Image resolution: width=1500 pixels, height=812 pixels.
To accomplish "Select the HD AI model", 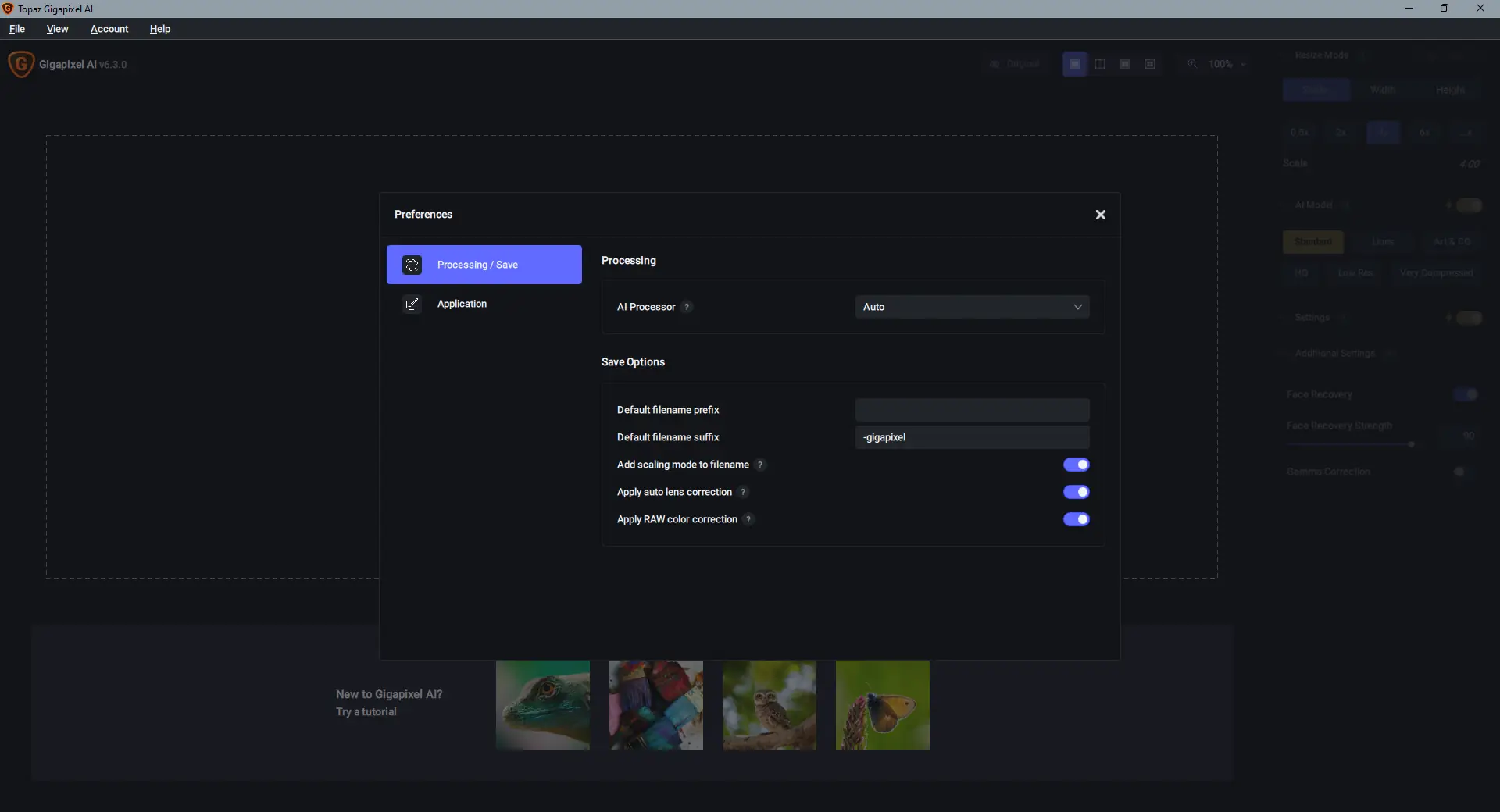I will [1302, 273].
